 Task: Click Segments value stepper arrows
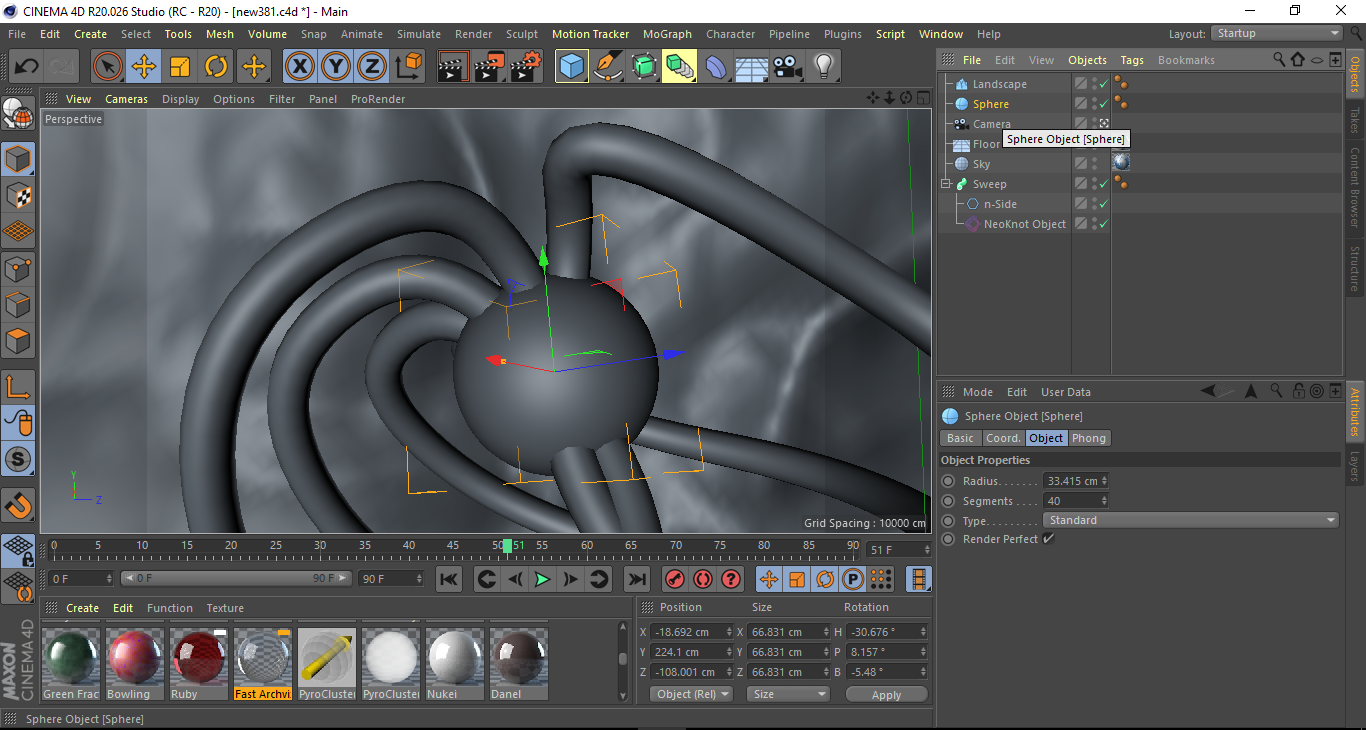point(1104,501)
